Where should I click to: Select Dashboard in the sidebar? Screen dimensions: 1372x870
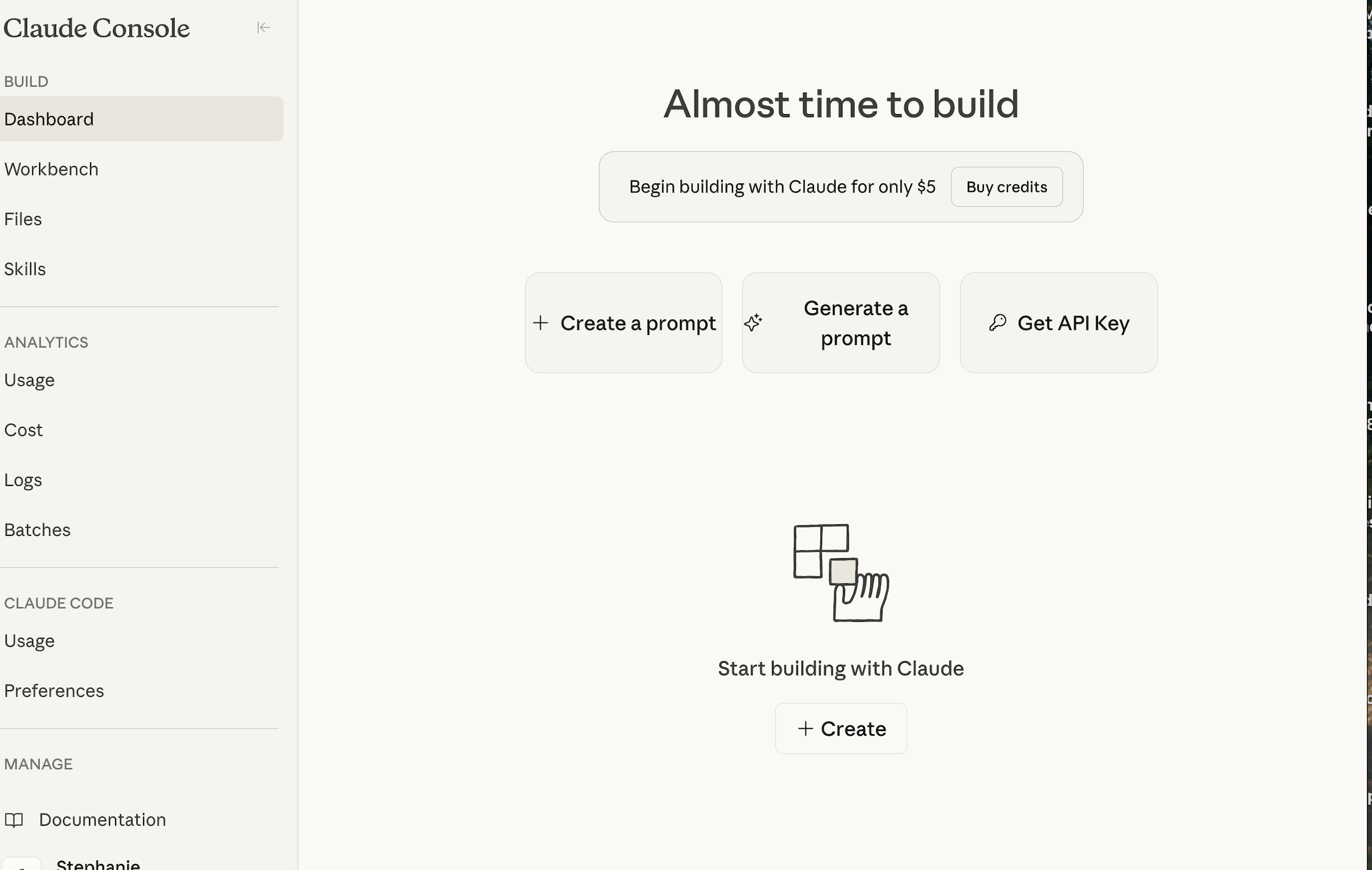click(x=49, y=119)
